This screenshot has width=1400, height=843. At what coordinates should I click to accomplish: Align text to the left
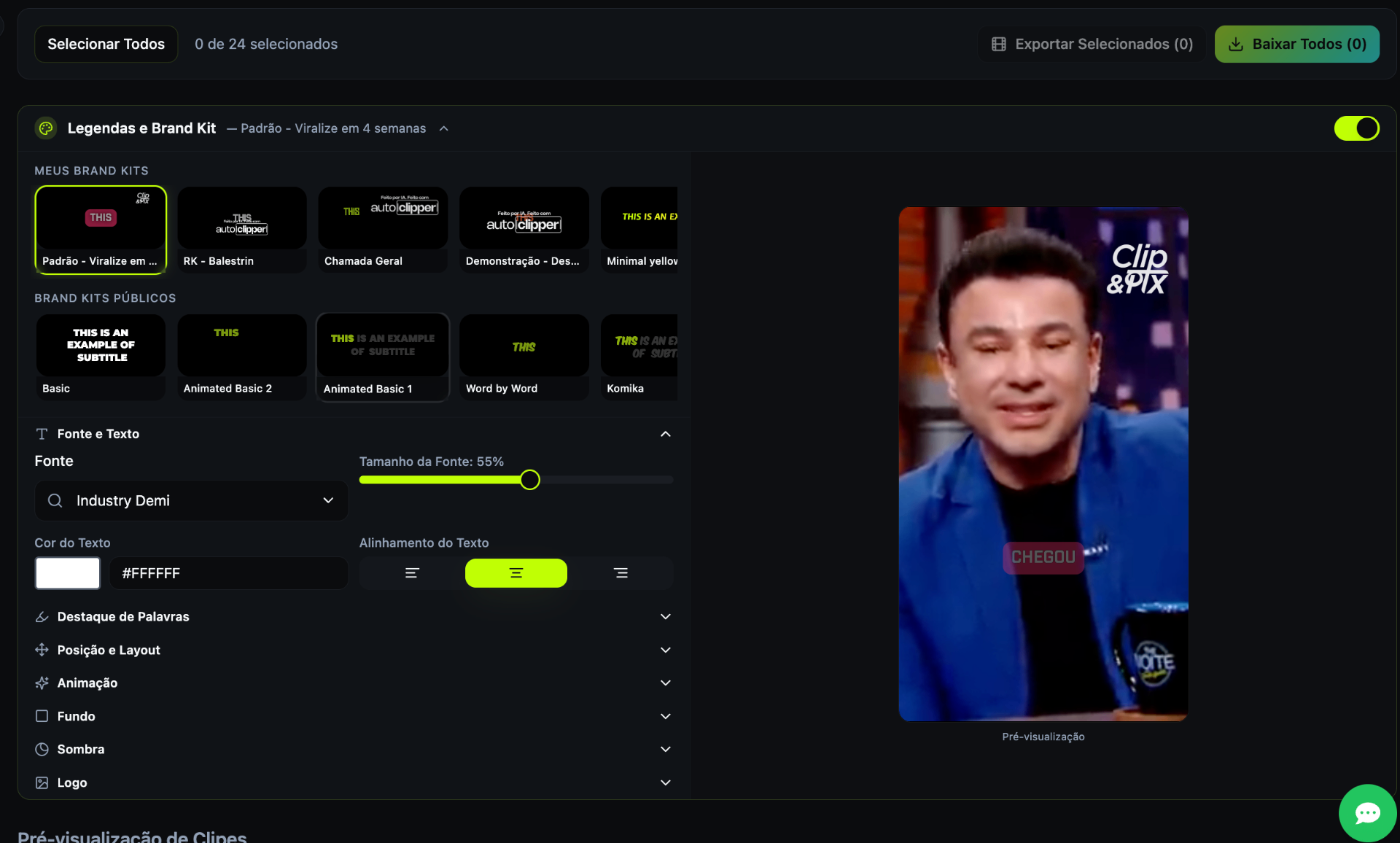(412, 573)
